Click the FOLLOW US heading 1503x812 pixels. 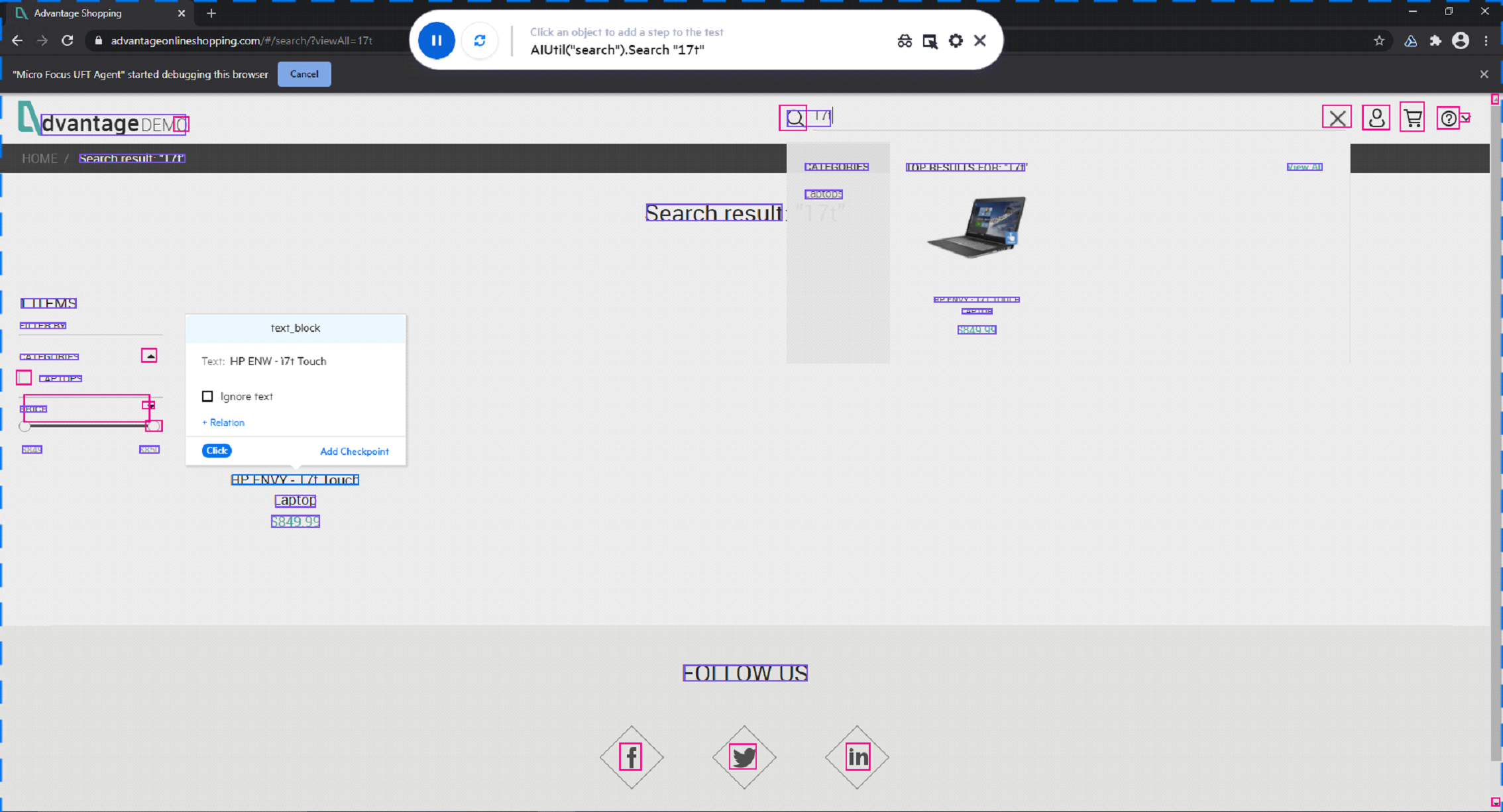point(745,673)
